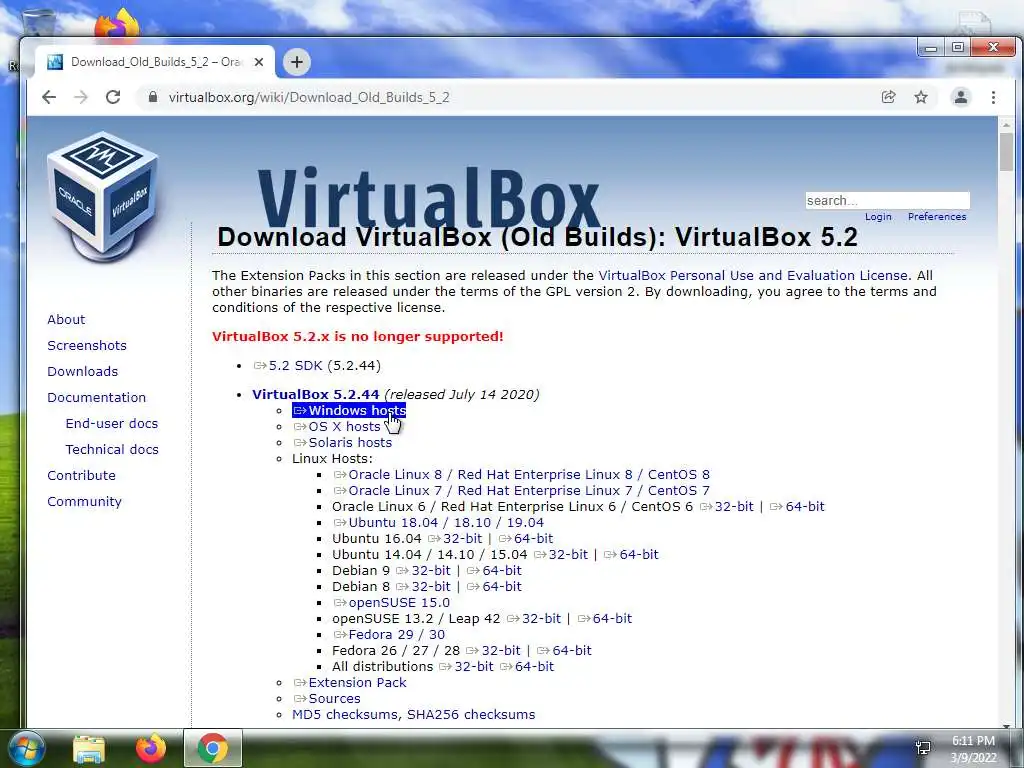This screenshot has width=1024, height=768.
Task: Download Debian 8 64-bit package
Action: 494,586
